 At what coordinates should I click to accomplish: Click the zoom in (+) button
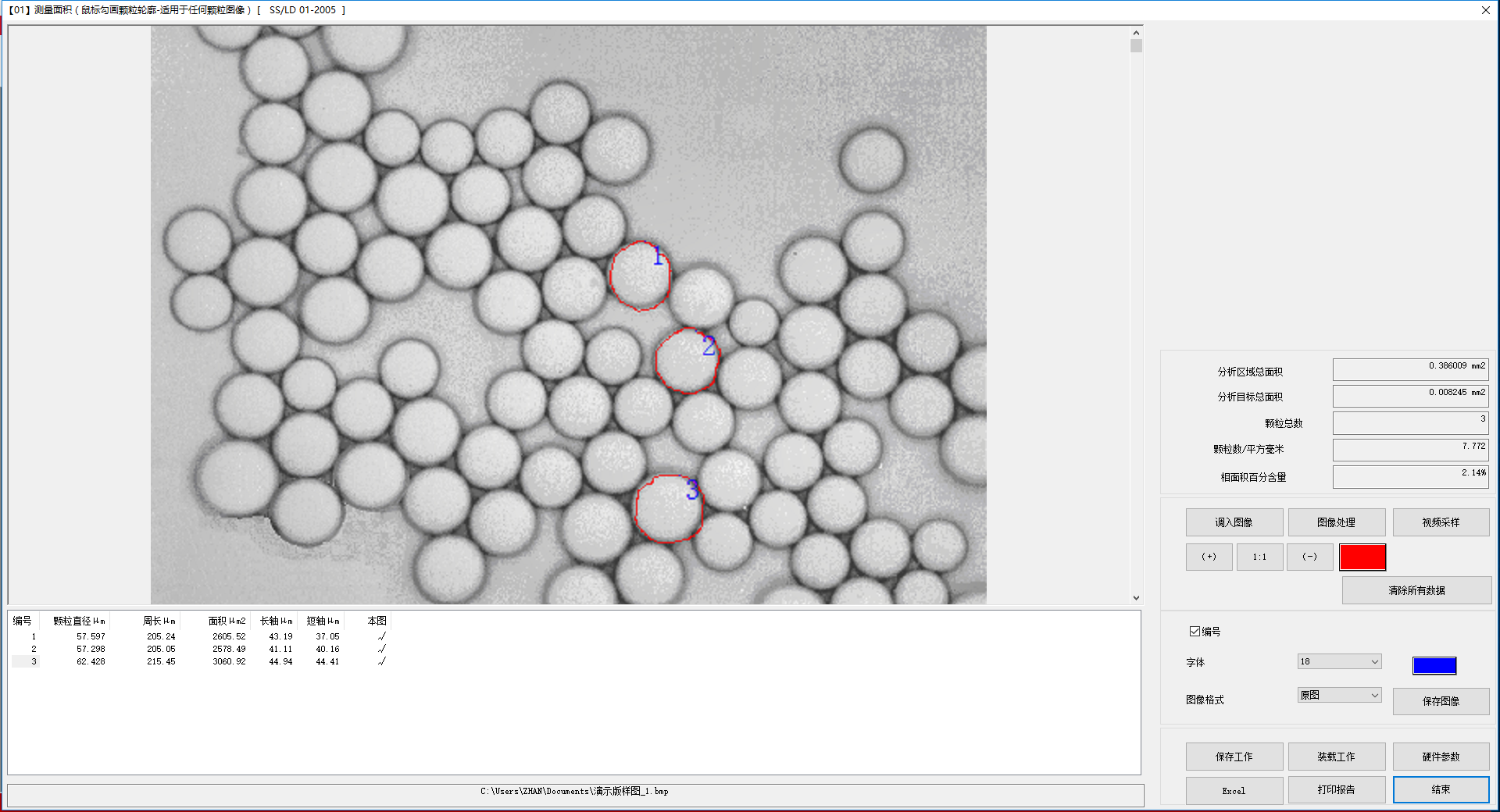[x=1209, y=557]
